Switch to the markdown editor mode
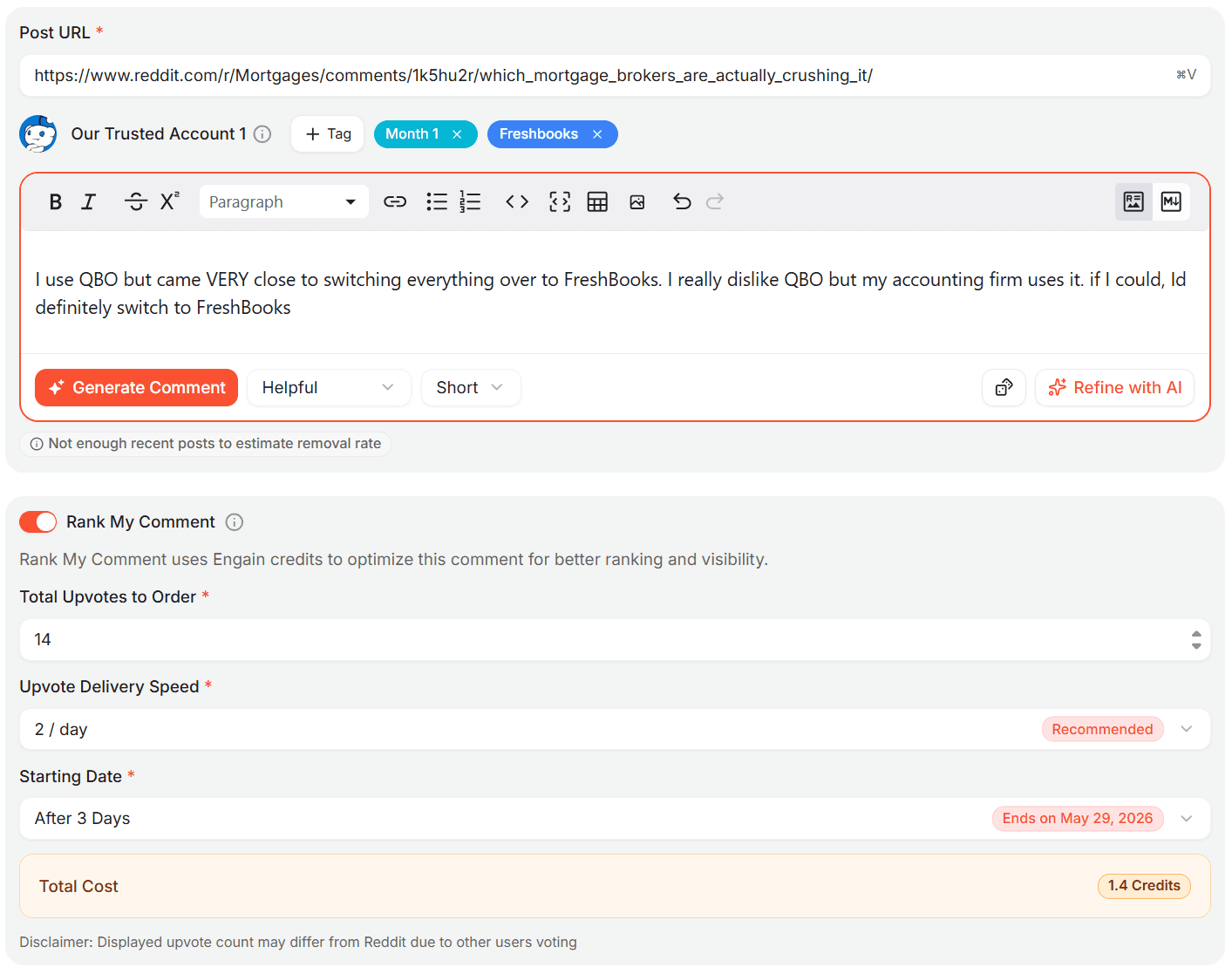The height and width of the screenshot is (974, 1232). [x=1171, y=202]
